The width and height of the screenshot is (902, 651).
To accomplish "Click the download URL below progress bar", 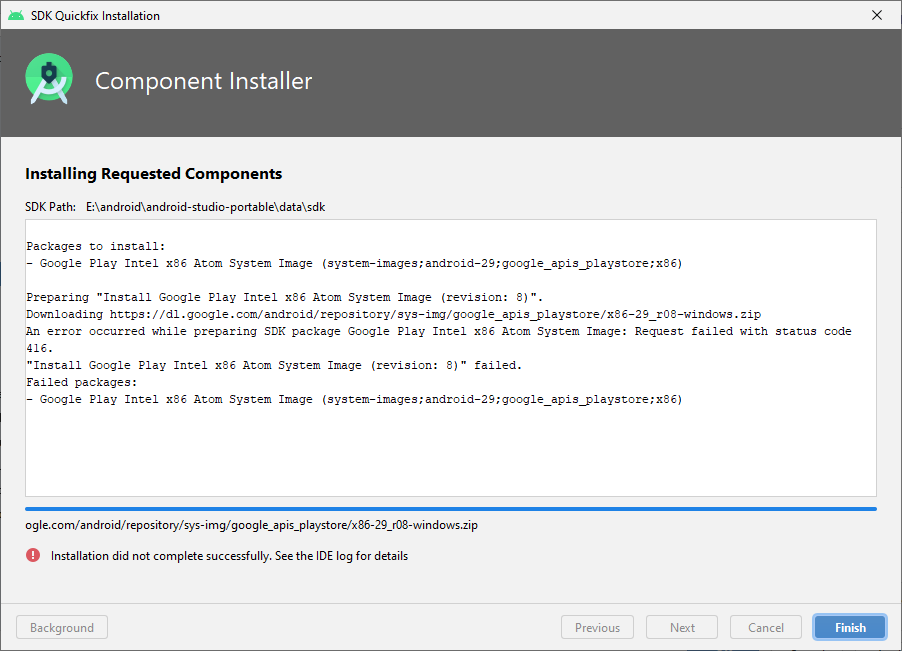I will coord(251,525).
